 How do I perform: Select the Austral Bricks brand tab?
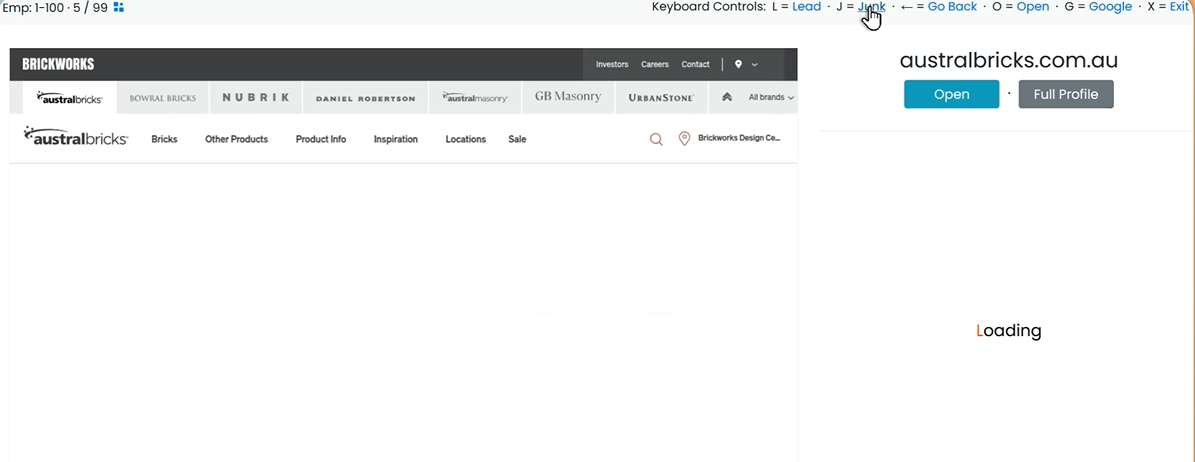pos(69,98)
